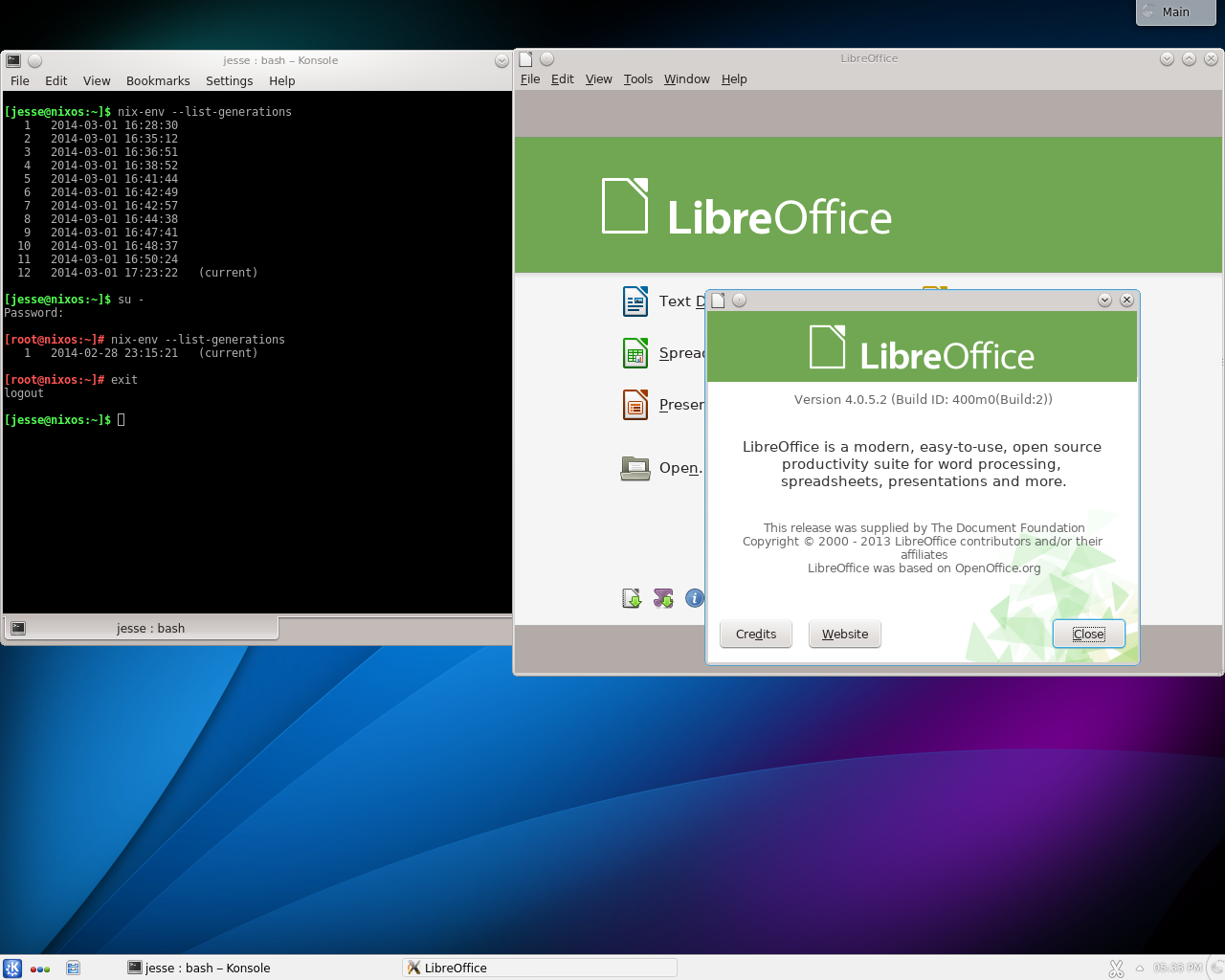This screenshot has height=980, width=1225.
Task: Toggle the on-all-desktops pin in LibreOffice title bar
Action: [x=547, y=58]
